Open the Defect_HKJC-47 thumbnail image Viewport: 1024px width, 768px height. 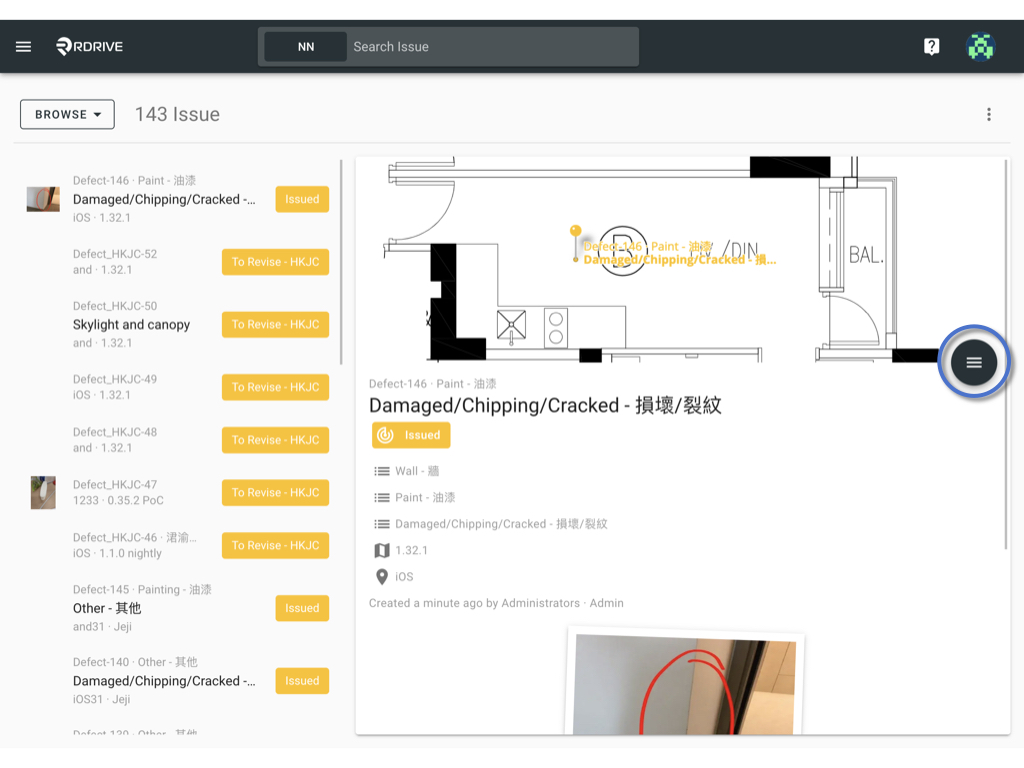click(x=43, y=492)
